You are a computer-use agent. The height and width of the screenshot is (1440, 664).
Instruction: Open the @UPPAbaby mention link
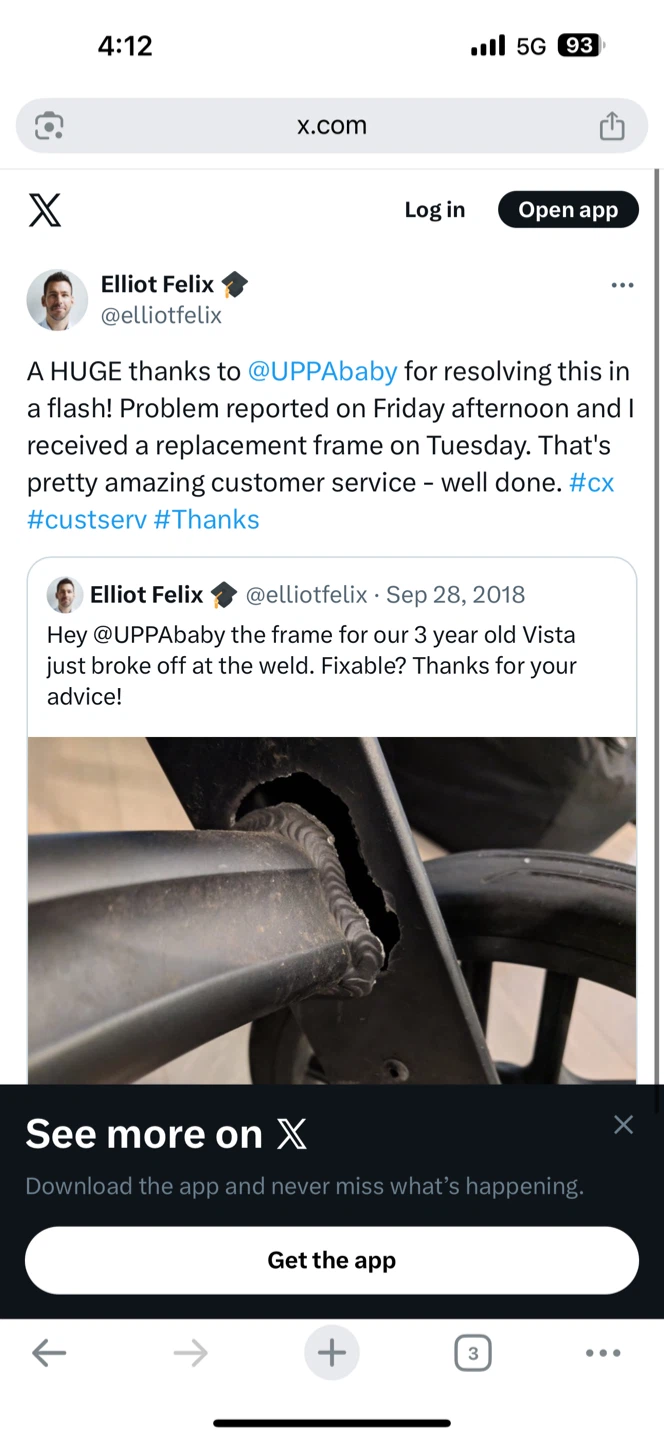[x=322, y=371]
